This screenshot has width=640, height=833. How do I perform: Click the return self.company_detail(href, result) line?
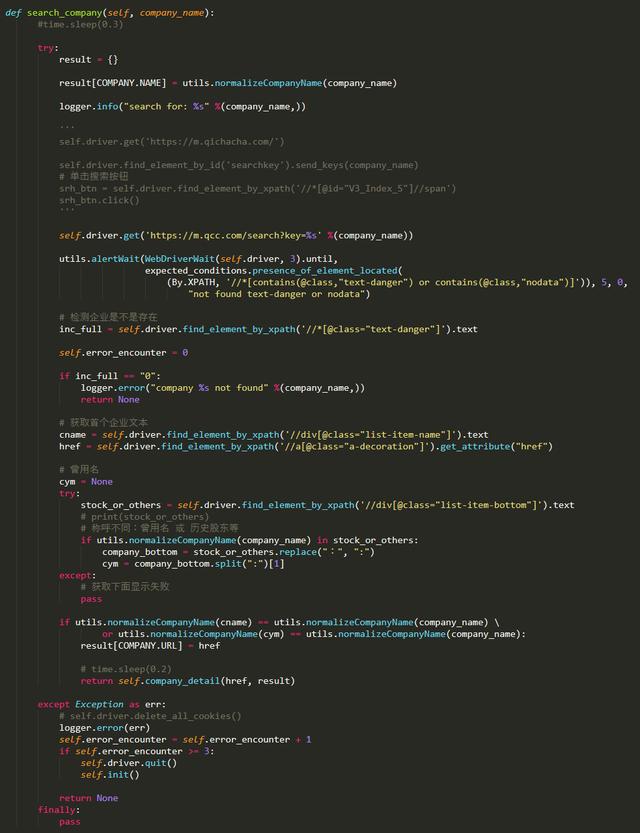[188, 681]
